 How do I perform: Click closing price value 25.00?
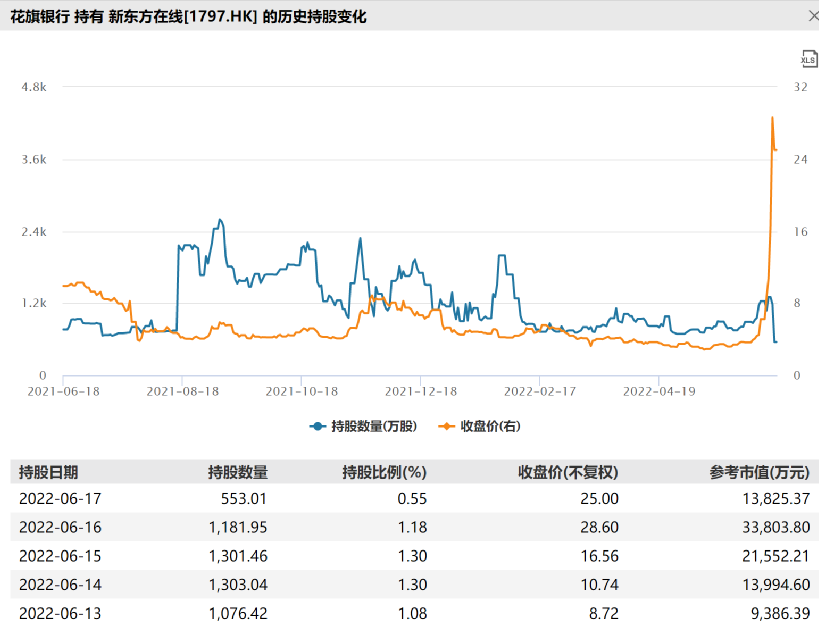(x=600, y=499)
